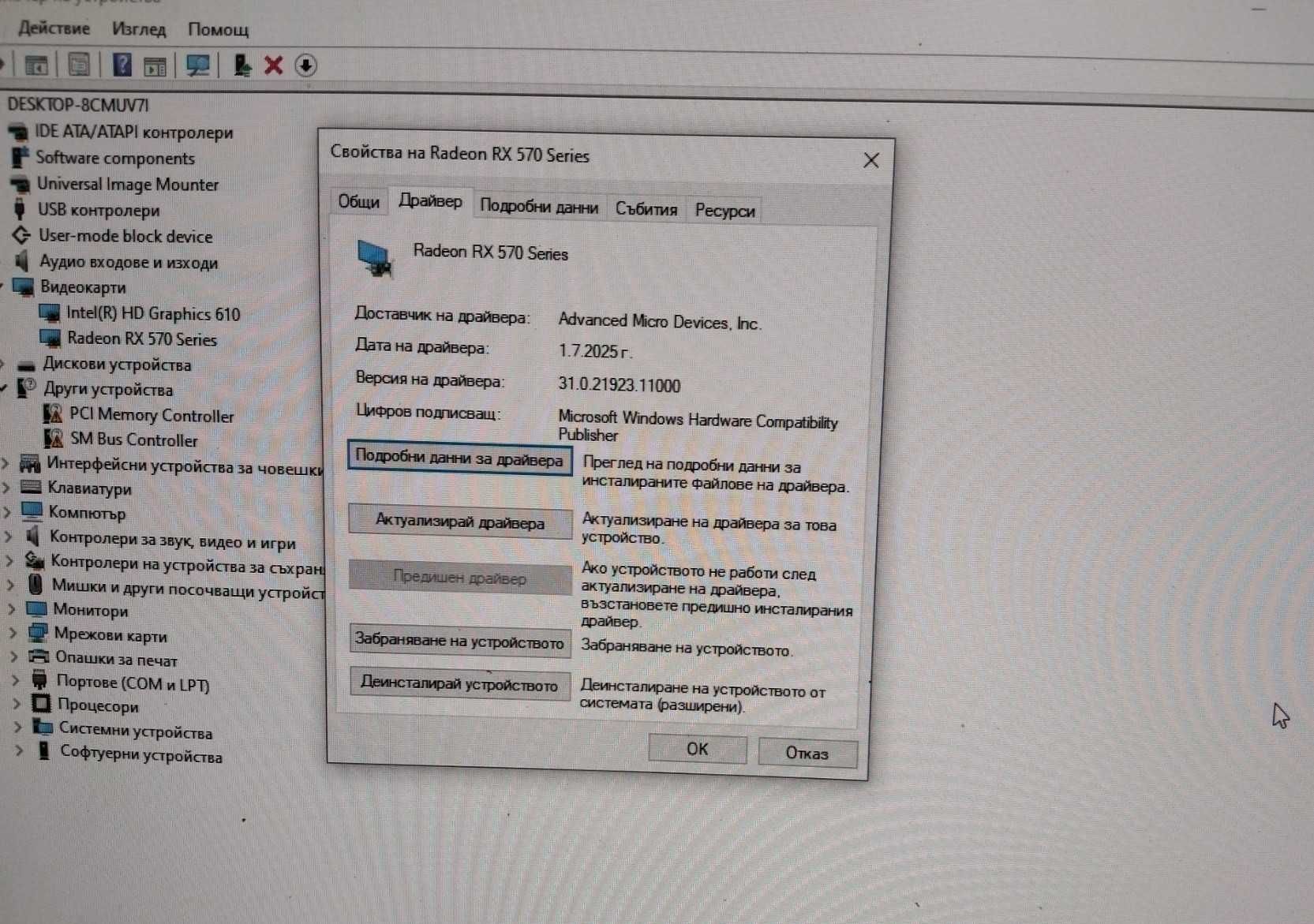
Task: Select Universal Image Mounter category
Action: (128, 185)
